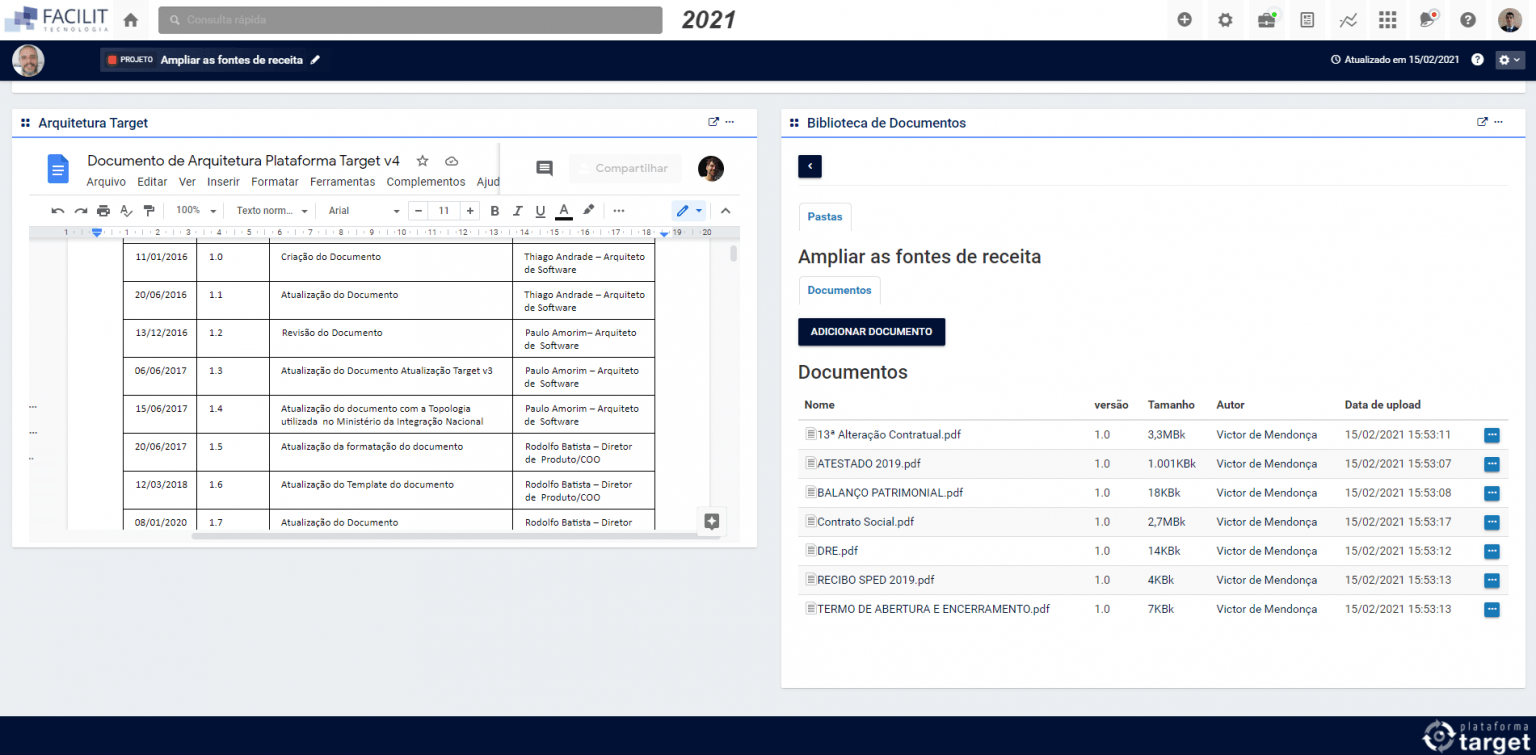This screenshot has height=755, width=1536.
Task: Open the zoom level 100% dropdown
Action: point(193,210)
